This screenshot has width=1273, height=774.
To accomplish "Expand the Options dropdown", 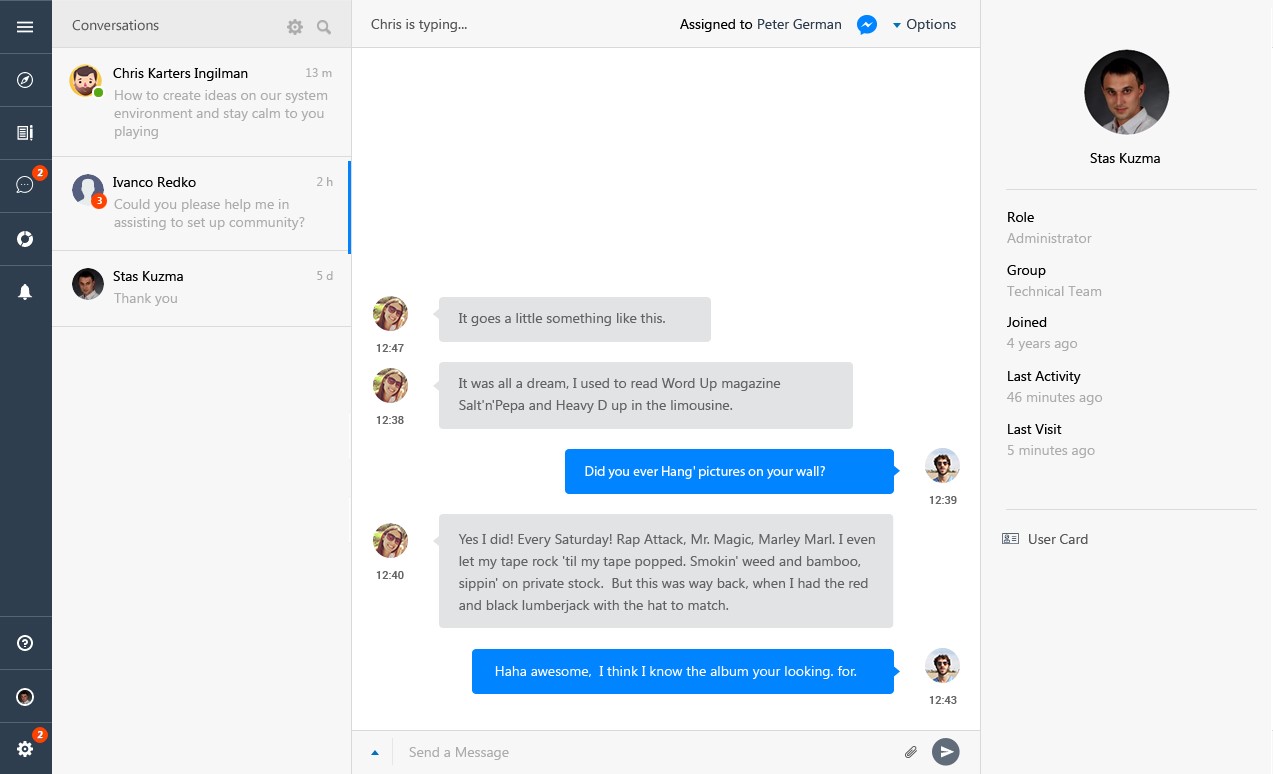I will pos(924,25).
